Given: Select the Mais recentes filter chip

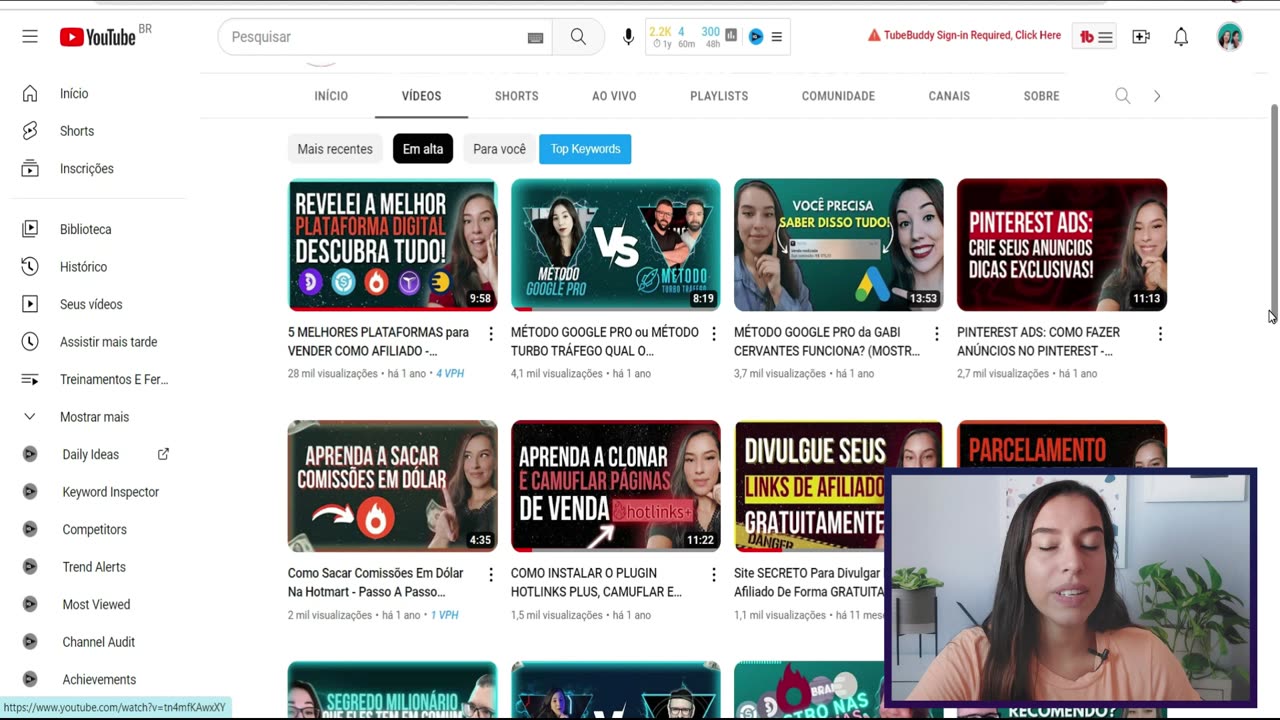Looking at the screenshot, I should point(335,149).
